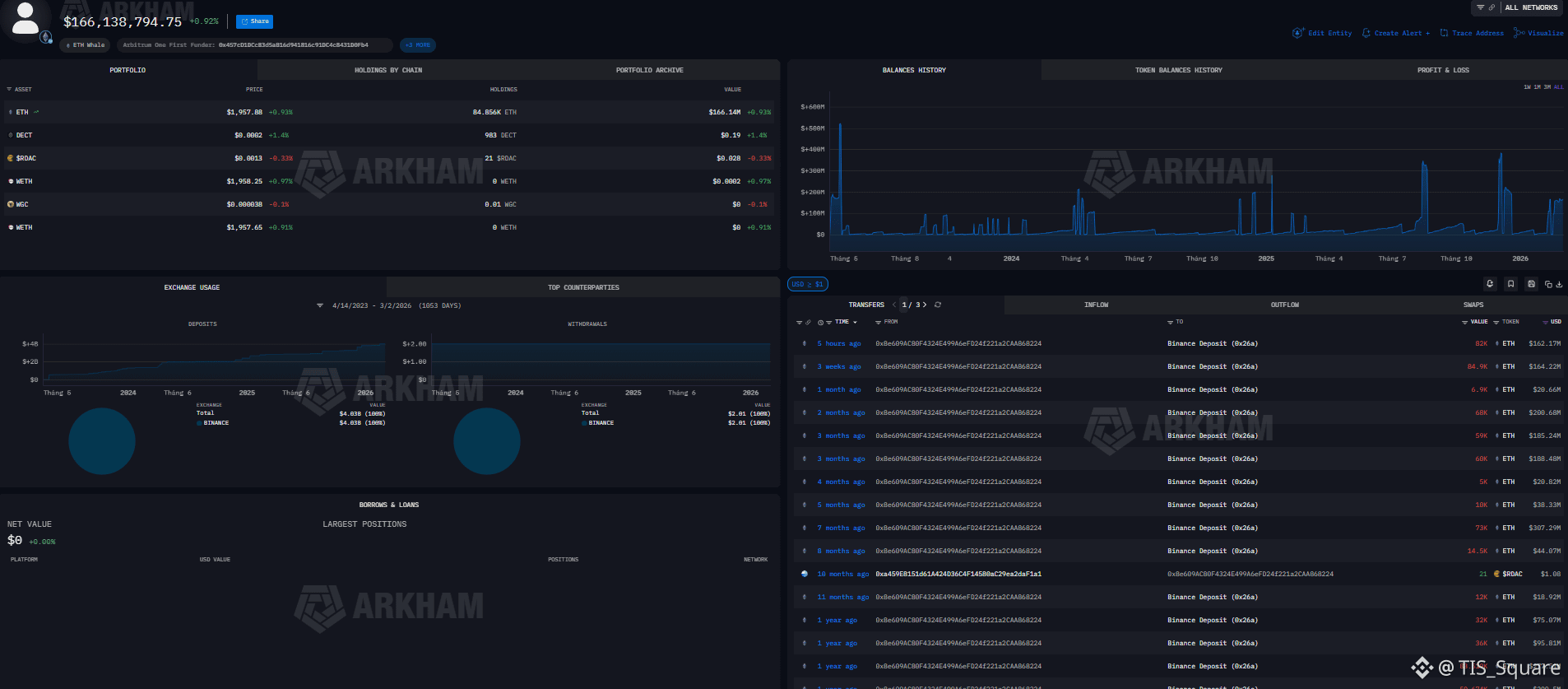1568x689 pixels.
Task: Click the blue Share button
Action: pos(254,21)
